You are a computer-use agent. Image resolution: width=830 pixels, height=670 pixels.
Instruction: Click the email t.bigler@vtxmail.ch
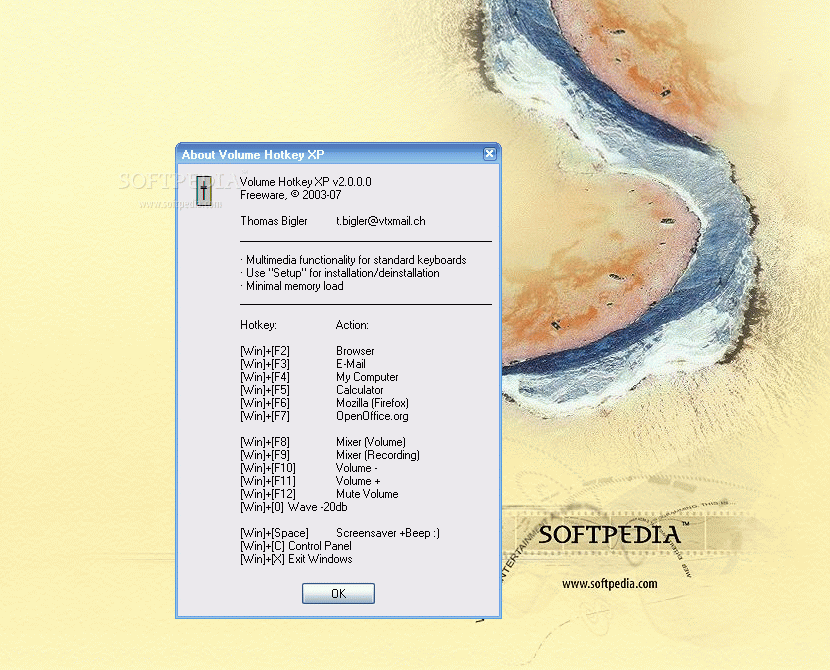[x=381, y=221]
